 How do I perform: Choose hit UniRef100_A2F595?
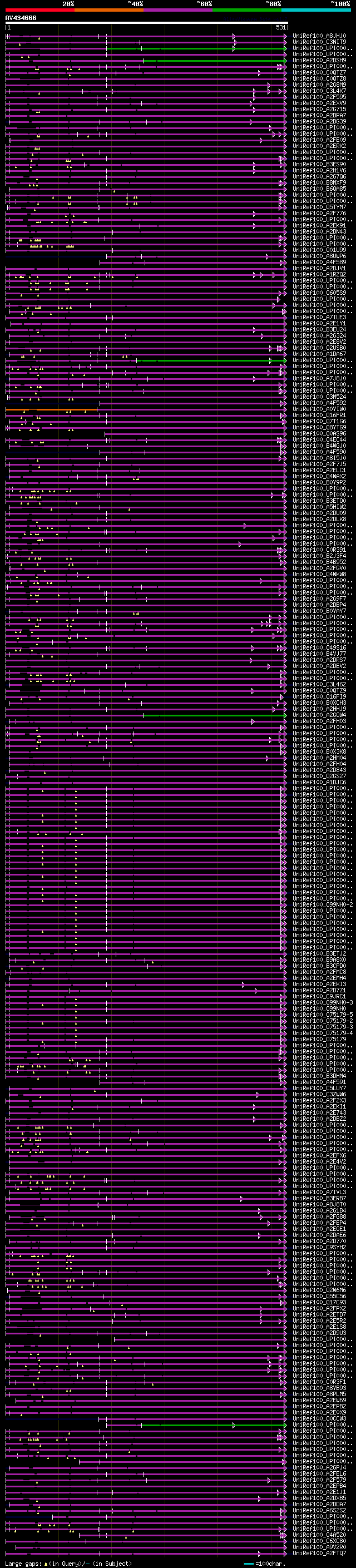[x=319, y=97]
